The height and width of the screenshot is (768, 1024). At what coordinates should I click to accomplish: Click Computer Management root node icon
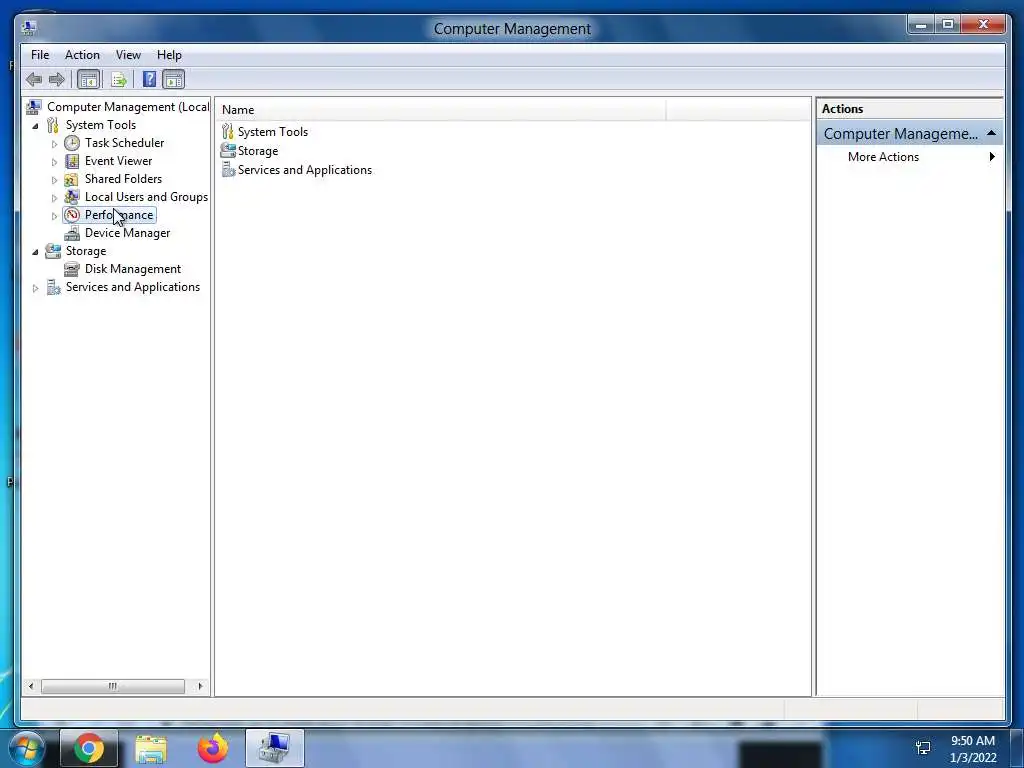click(x=34, y=106)
